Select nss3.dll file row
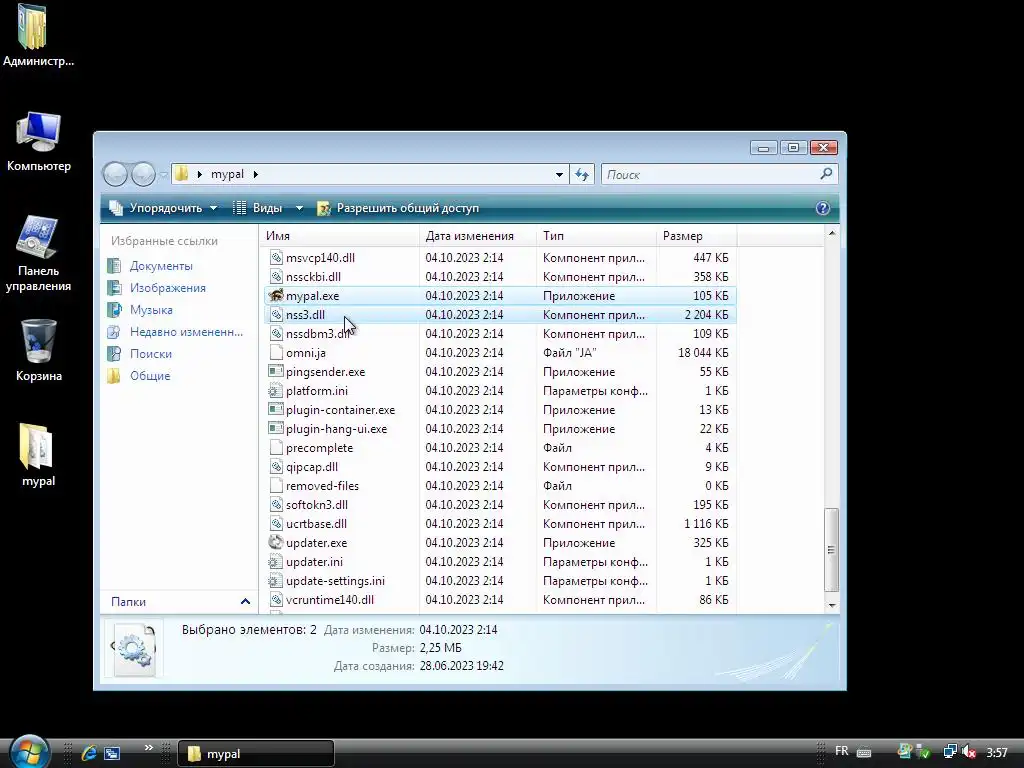 [x=500, y=315]
